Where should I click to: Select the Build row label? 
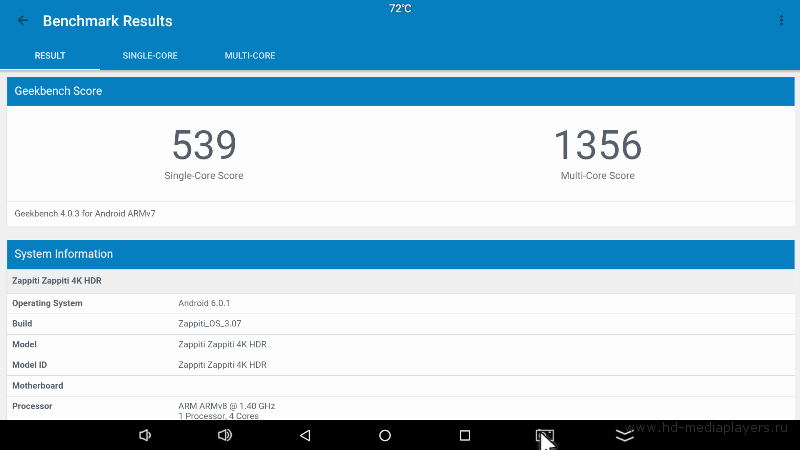[22, 323]
